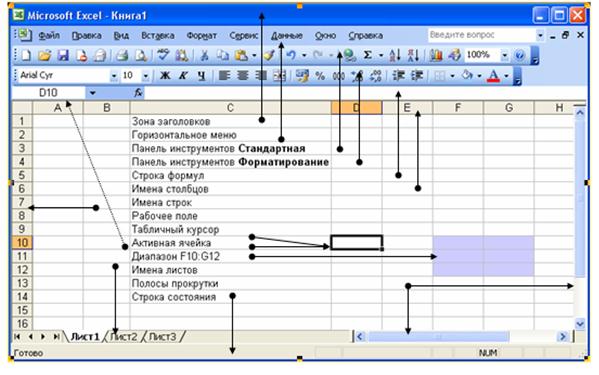Toggle Align Right button
The width and height of the screenshot is (599, 375).
[261, 76]
